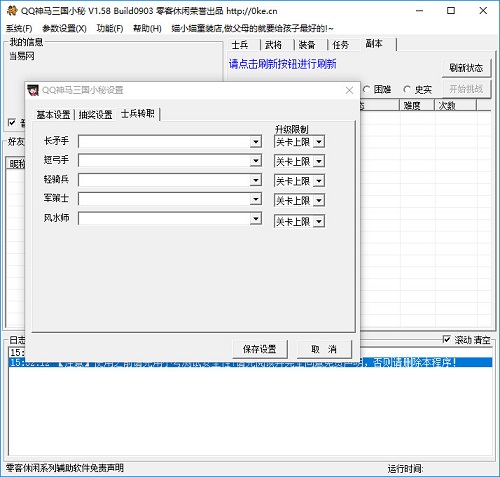Switch to the 抽奖设置 tab
Image resolution: width=500 pixels, height=477 pixels.
(x=95, y=115)
